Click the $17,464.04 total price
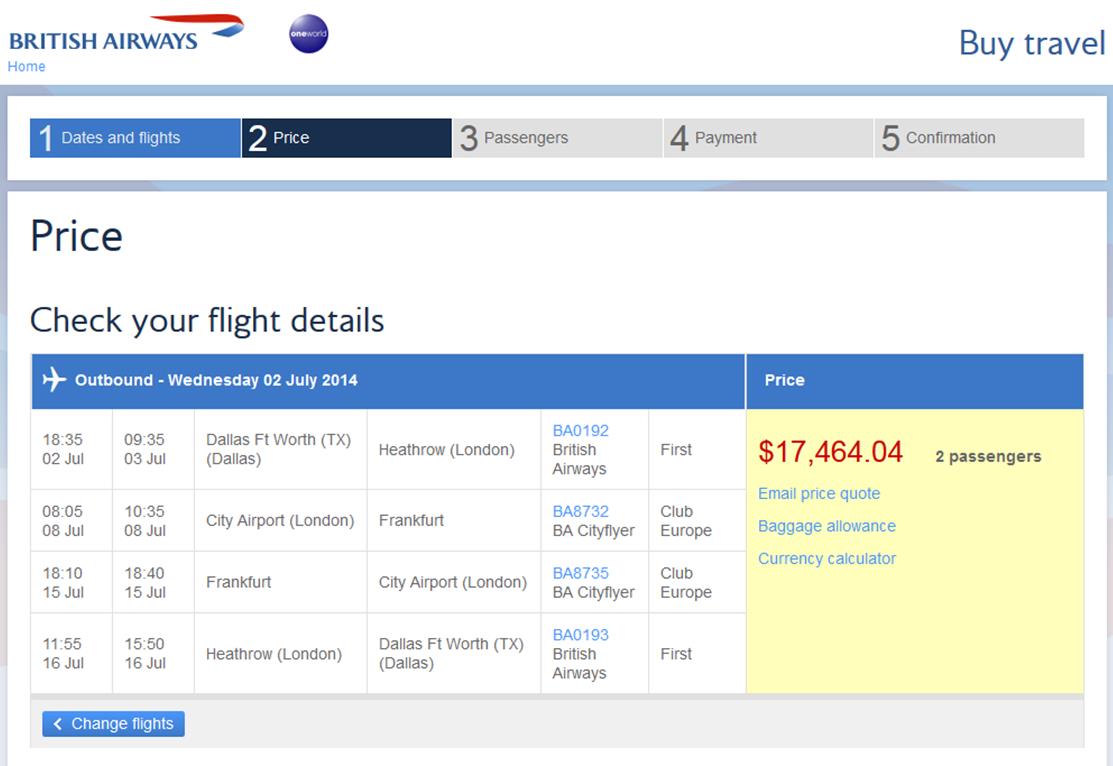1113x766 pixels. 830,452
